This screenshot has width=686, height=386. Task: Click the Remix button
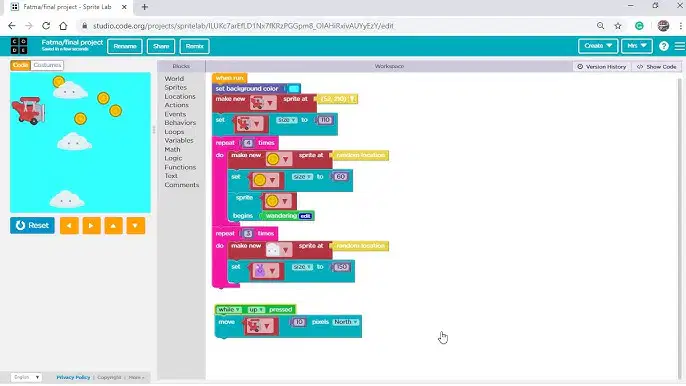pyautogui.click(x=194, y=46)
